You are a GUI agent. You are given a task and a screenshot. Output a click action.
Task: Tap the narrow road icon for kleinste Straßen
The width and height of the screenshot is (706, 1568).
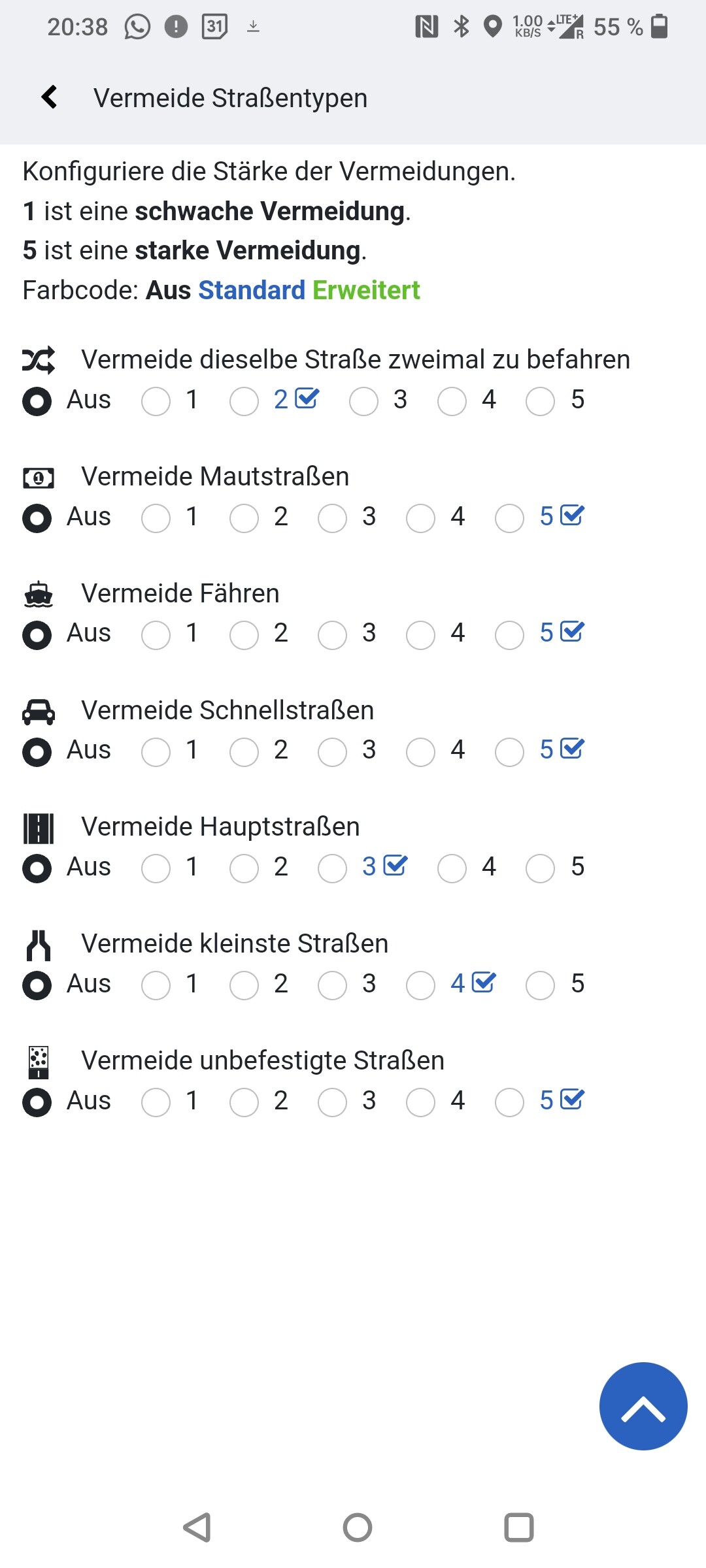coord(39,945)
